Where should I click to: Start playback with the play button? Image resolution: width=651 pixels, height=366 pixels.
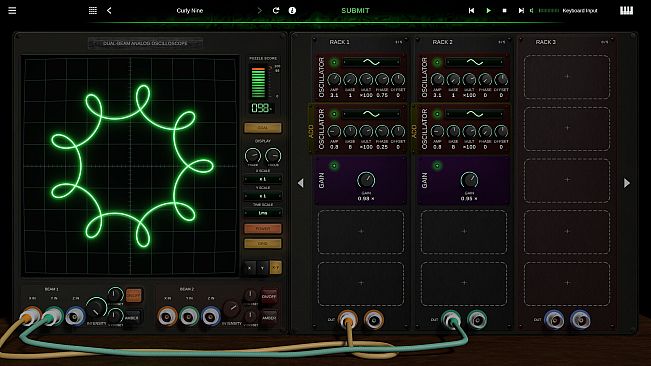tap(488, 10)
